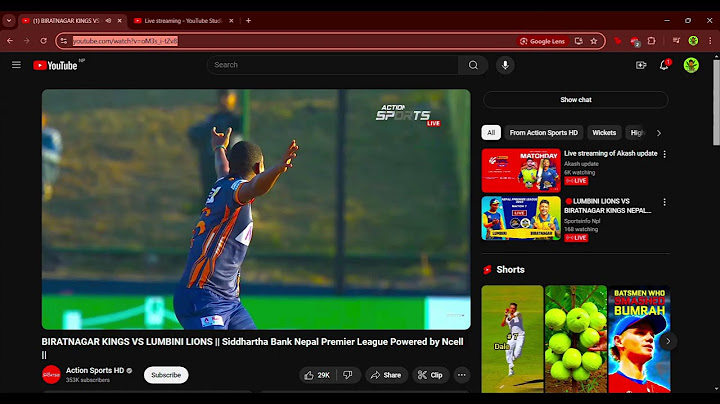720x404 pixels.
Task: Open the tab search dropdown arrow
Action: (x=9, y=21)
